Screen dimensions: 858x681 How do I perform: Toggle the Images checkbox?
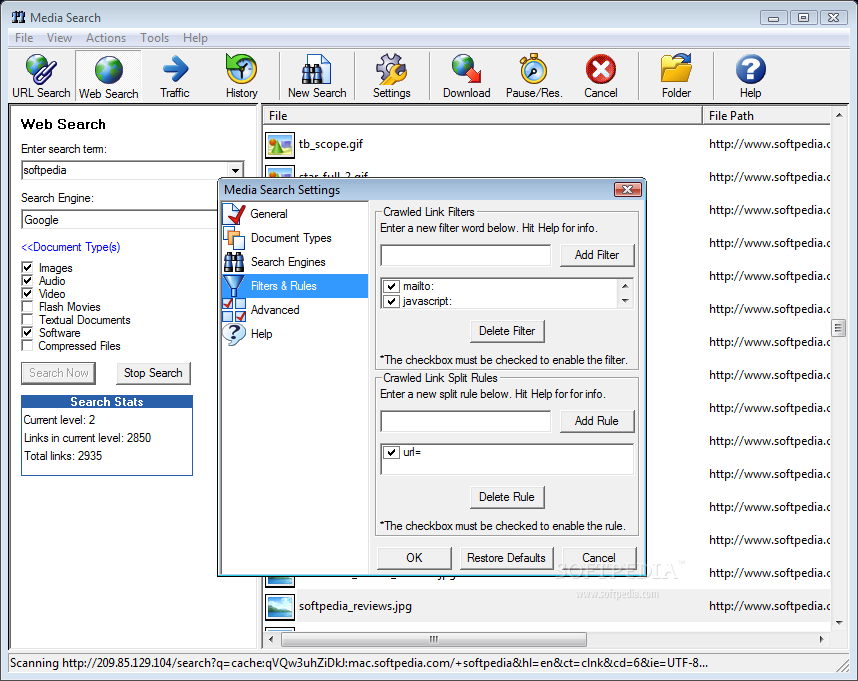[x=27, y=267]
